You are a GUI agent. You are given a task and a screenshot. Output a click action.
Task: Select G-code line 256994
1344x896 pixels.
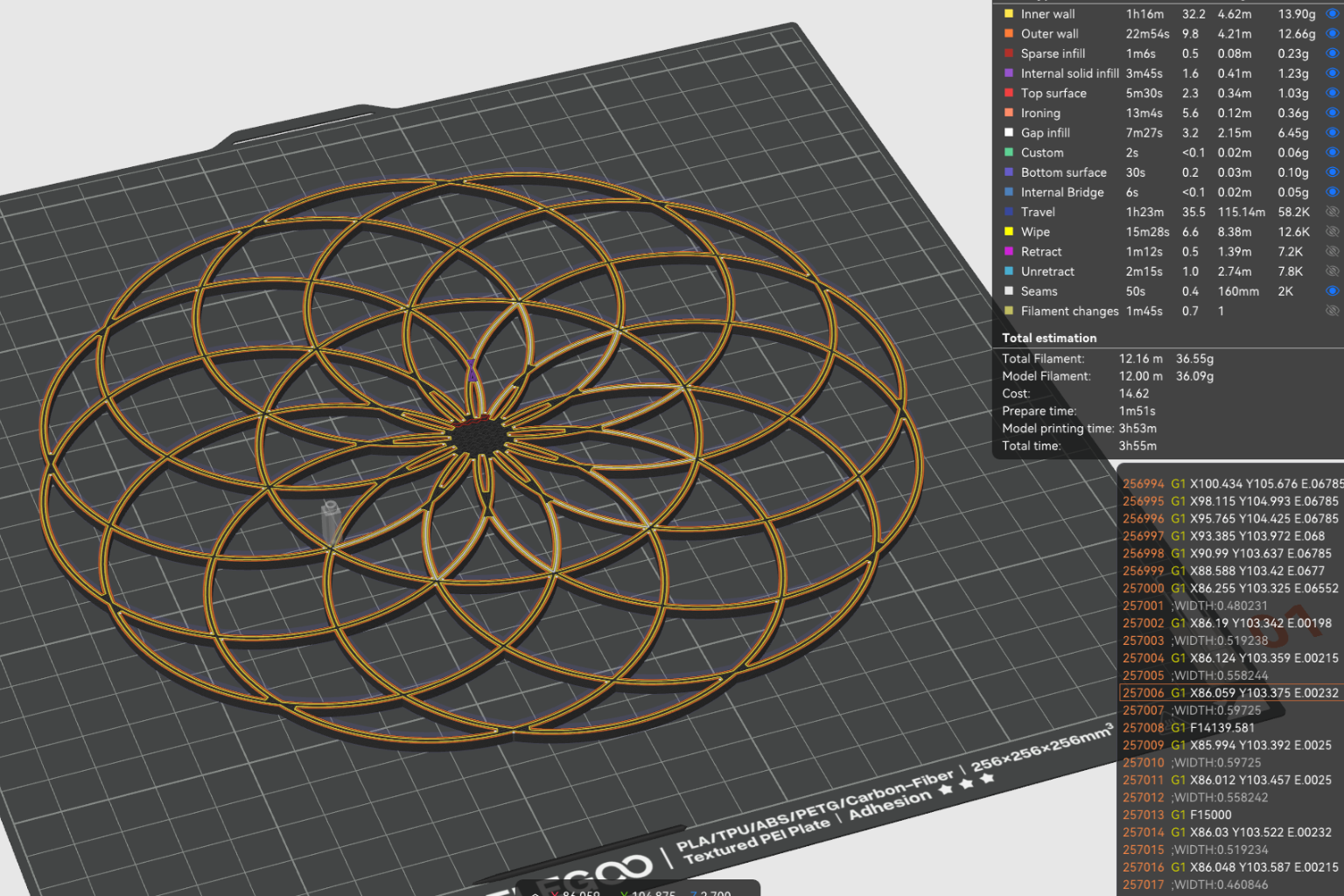tap(1231, 484)
